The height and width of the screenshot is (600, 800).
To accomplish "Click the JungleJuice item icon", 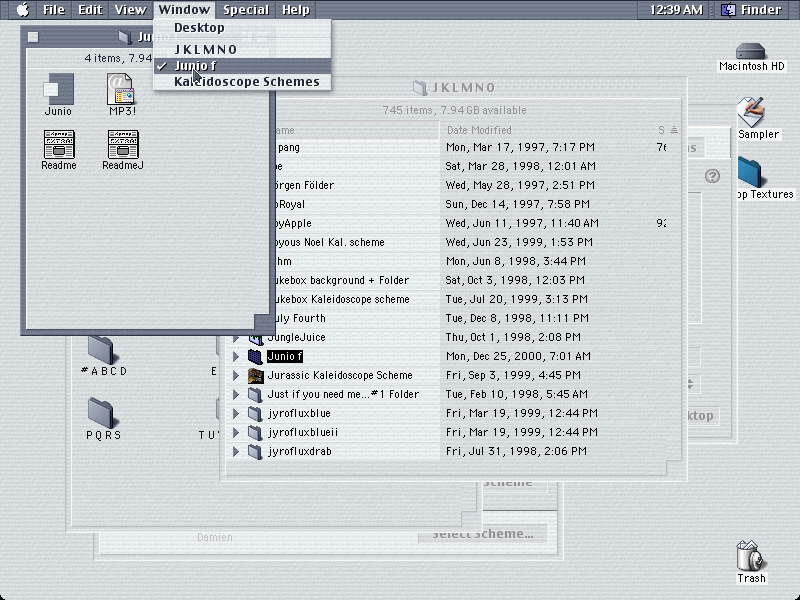I will tap(255, 337).
